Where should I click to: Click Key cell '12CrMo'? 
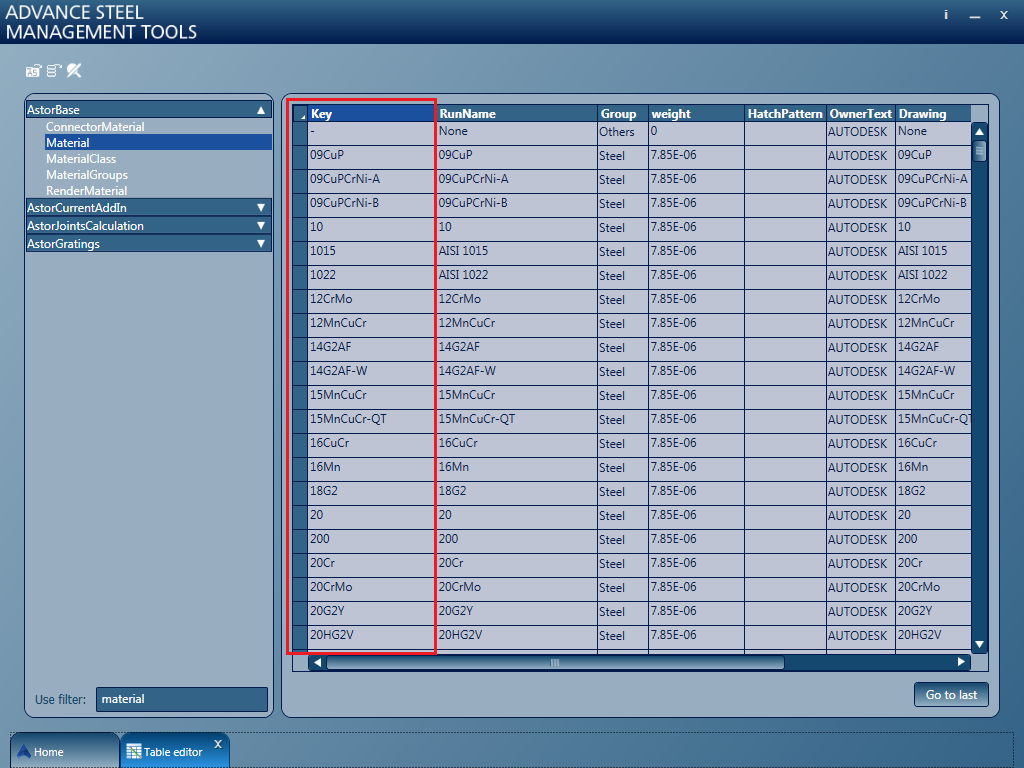[x=372, y=301]
